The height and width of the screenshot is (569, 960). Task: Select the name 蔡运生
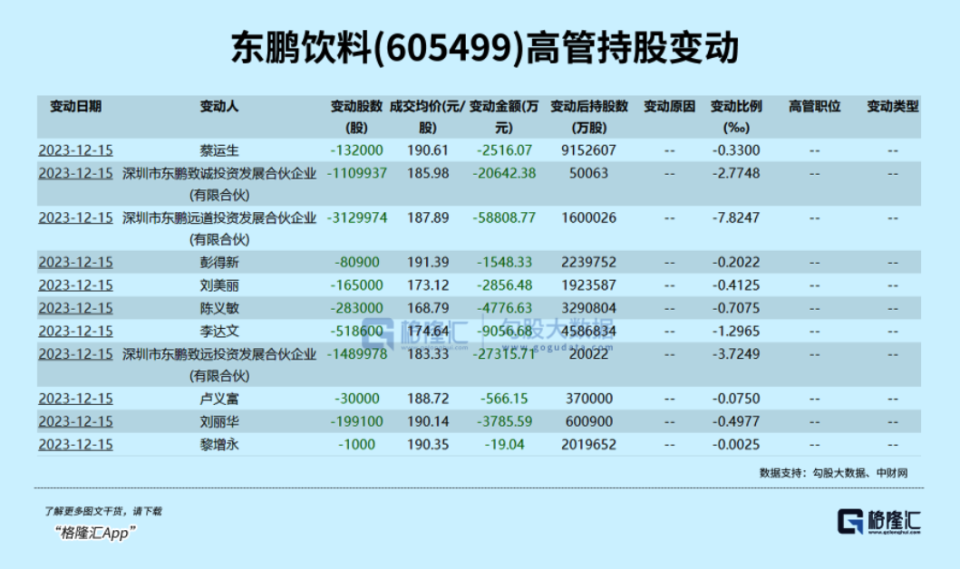219,151
